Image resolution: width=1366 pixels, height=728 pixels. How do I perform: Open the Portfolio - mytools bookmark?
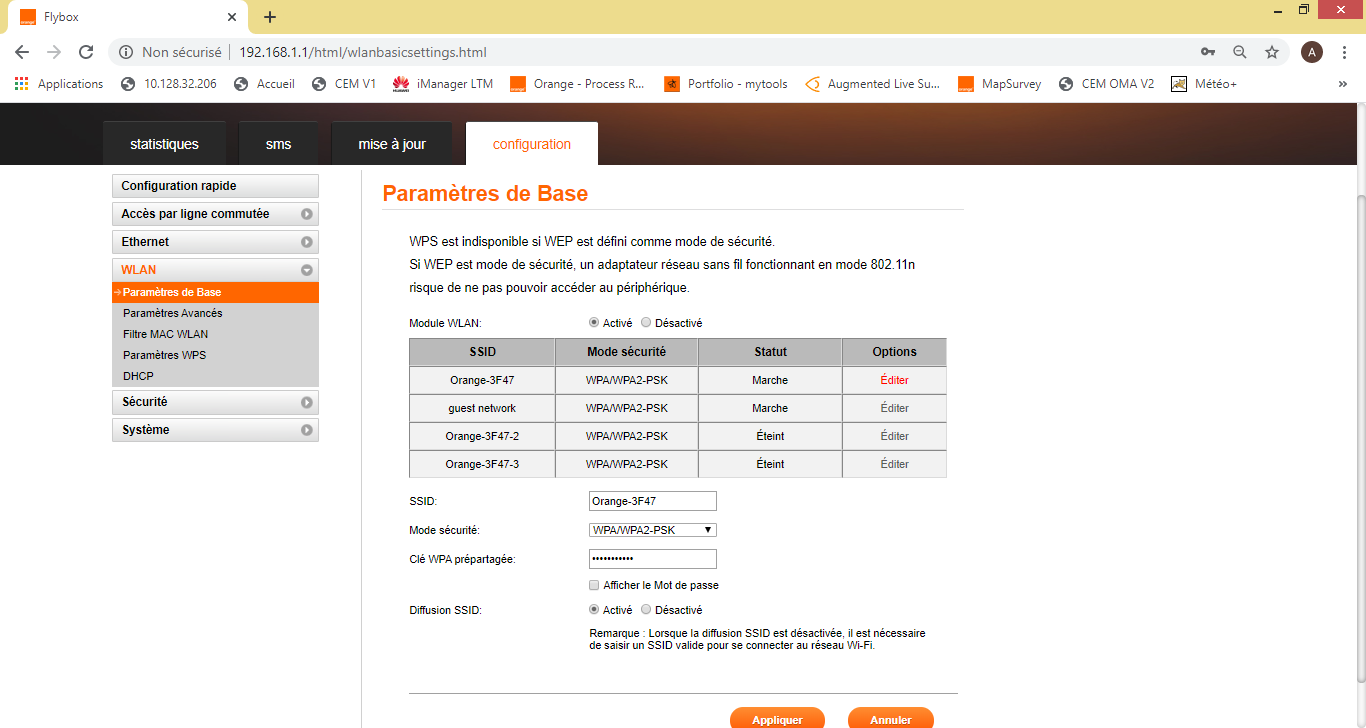pyautogui.click(x=726, y=84)
